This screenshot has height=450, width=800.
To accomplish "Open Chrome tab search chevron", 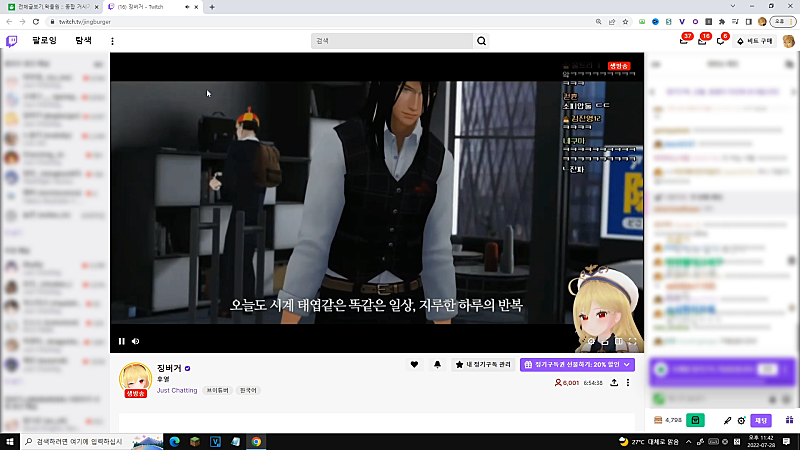I will (x=733, y=6).
